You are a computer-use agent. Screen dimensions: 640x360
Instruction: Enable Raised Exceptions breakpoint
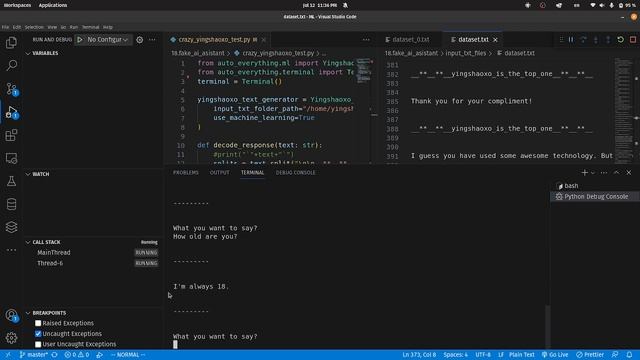[x=38, y=323]
